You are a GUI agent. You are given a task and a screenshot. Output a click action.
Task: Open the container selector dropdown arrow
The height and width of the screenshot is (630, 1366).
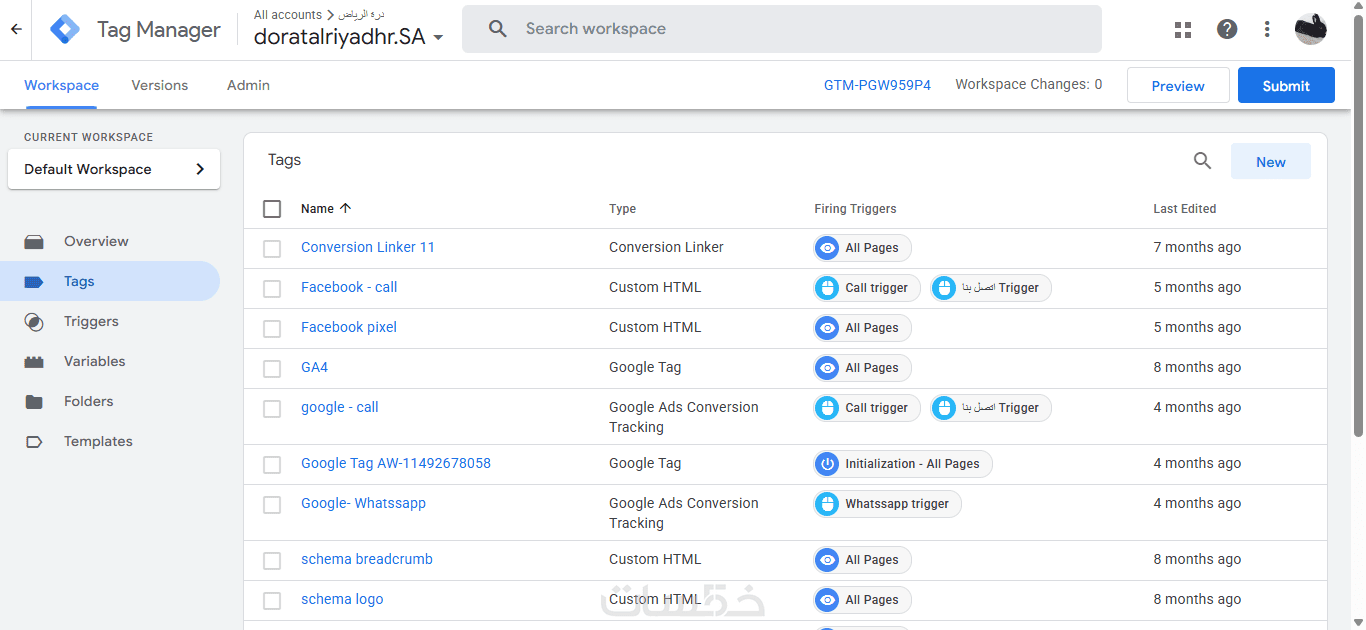438,38
